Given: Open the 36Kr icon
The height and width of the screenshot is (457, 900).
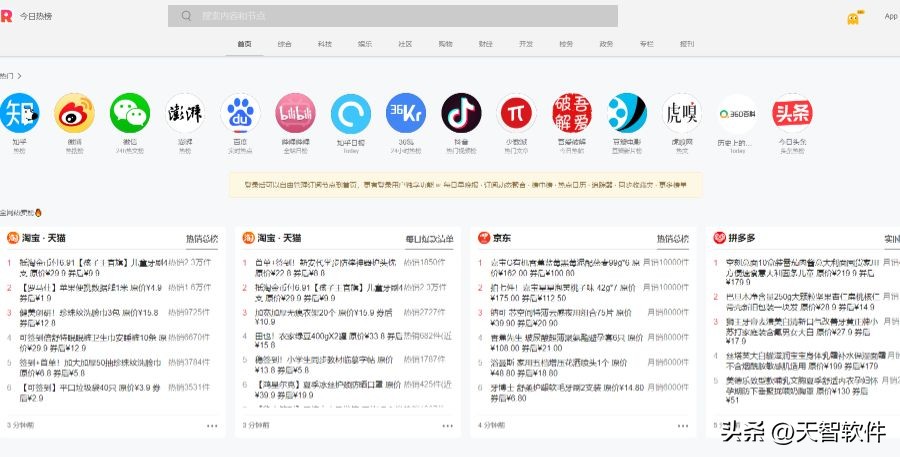Looking at the screenshot, I should [x=406, y=113].
